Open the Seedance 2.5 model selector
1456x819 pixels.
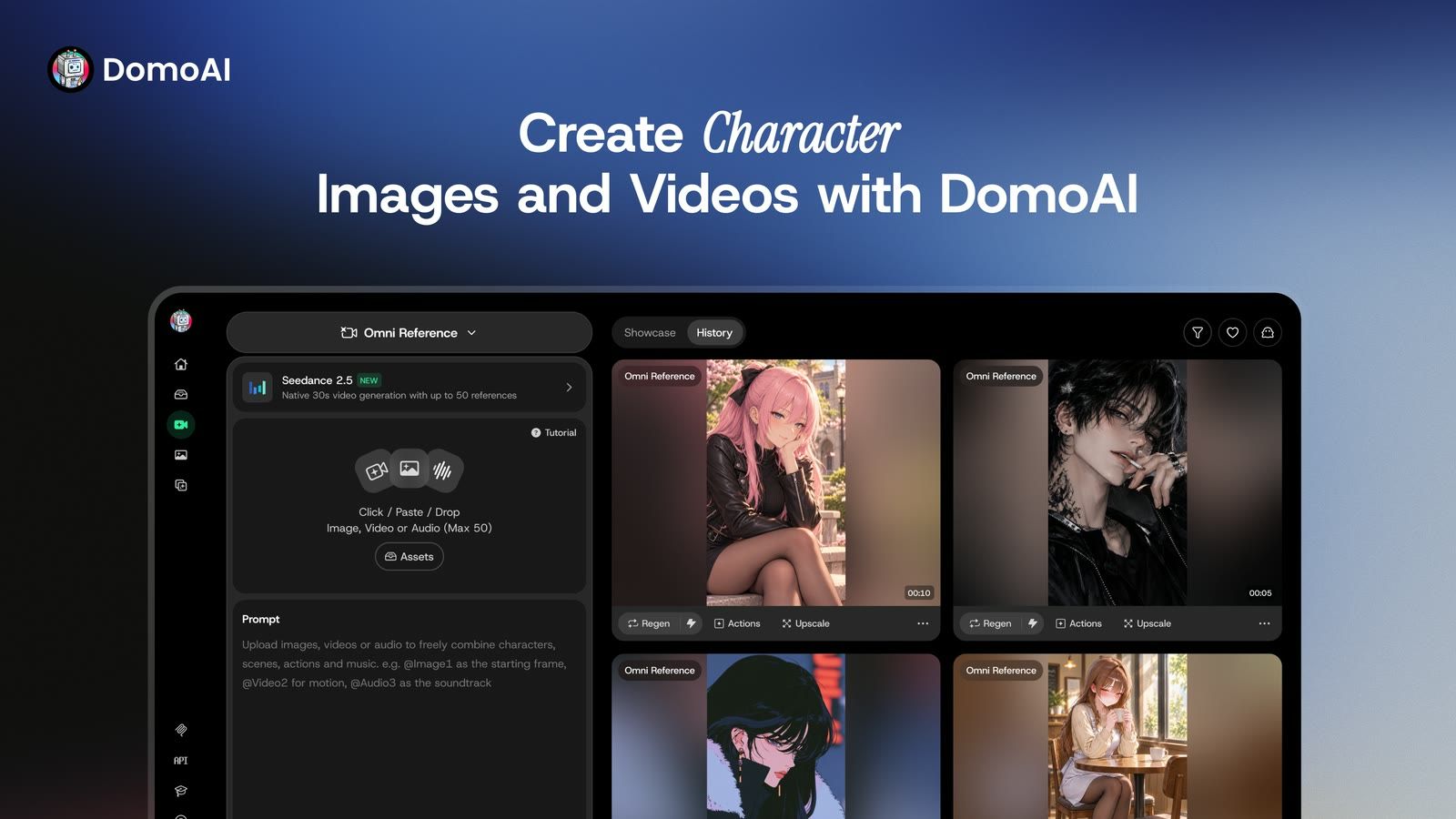click(x=409, y=388)
